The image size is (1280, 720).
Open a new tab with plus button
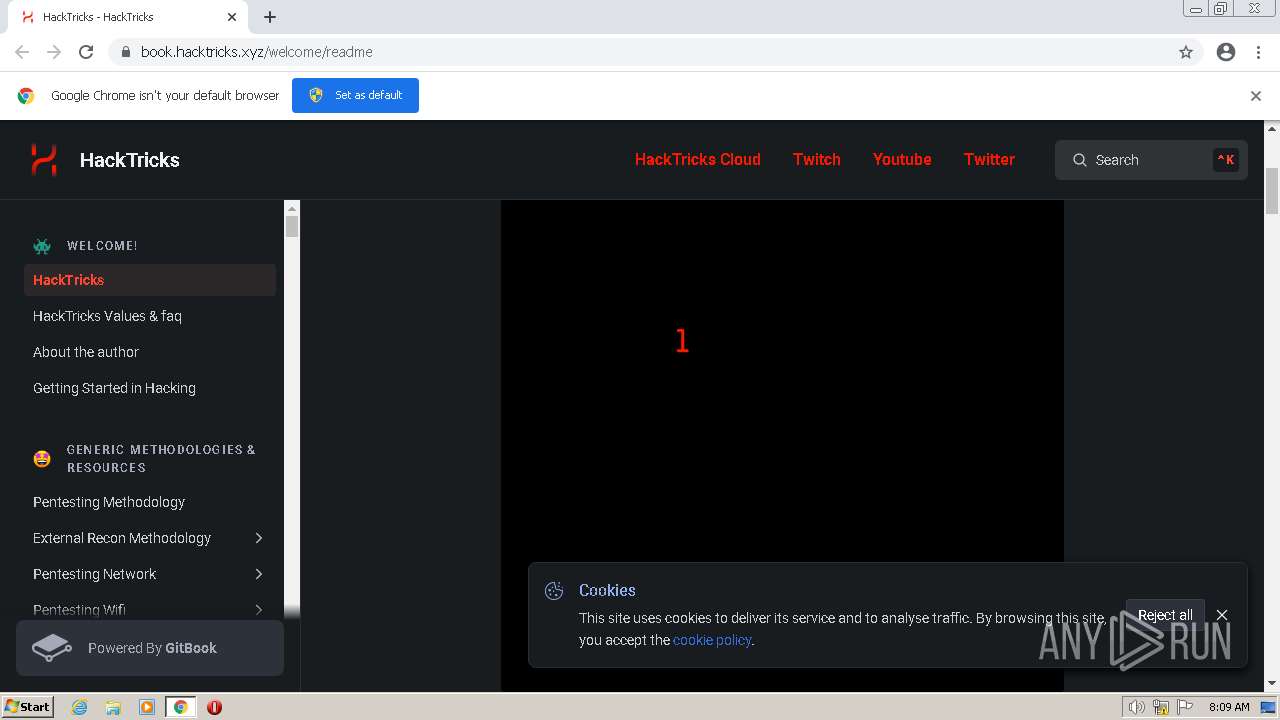[270, 17]
